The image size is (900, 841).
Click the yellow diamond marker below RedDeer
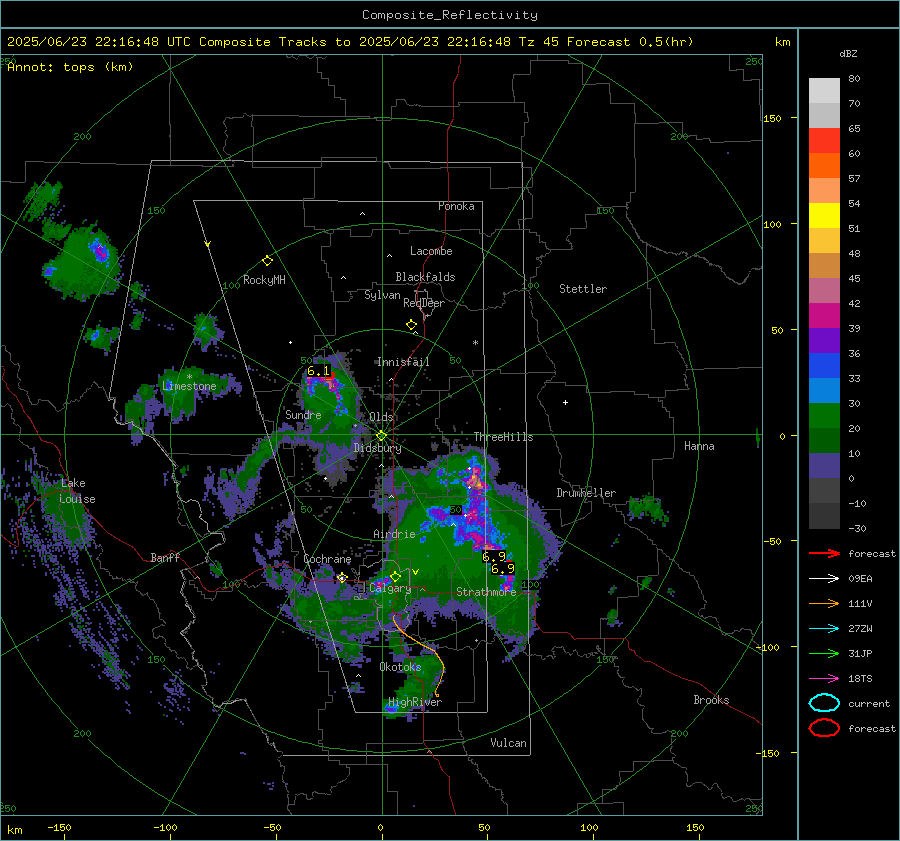[x=411, y=325]
